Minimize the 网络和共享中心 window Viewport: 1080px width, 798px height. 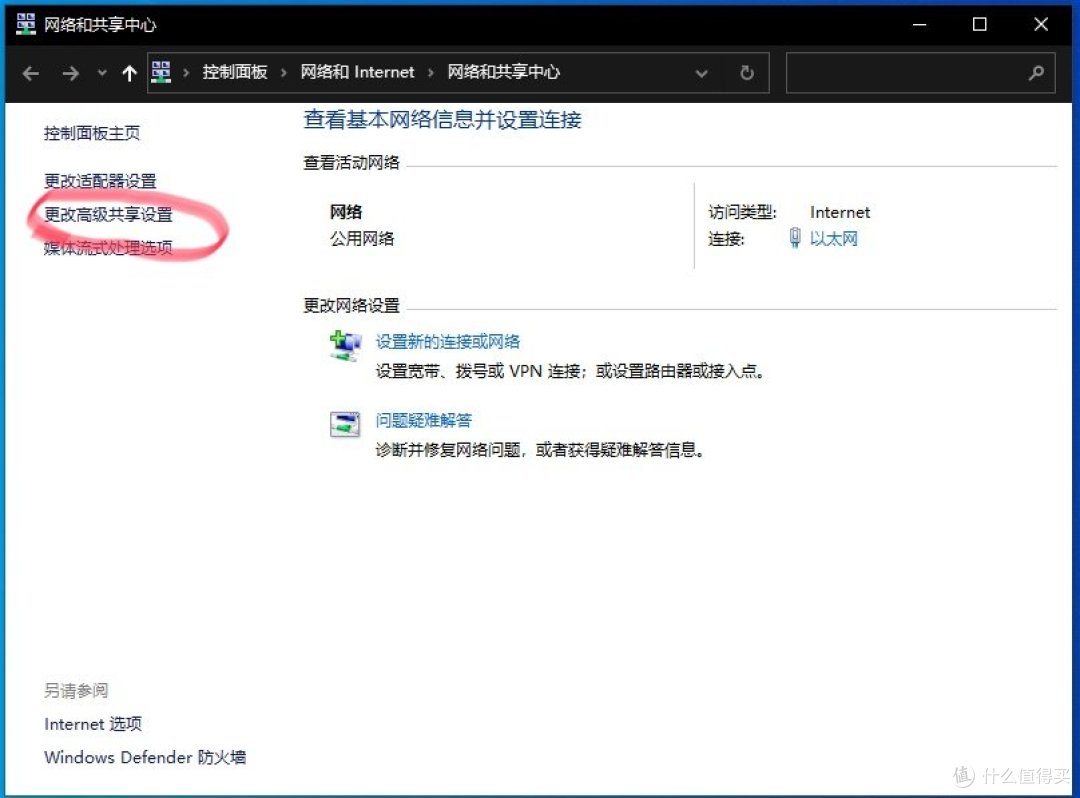pos(920,25)
